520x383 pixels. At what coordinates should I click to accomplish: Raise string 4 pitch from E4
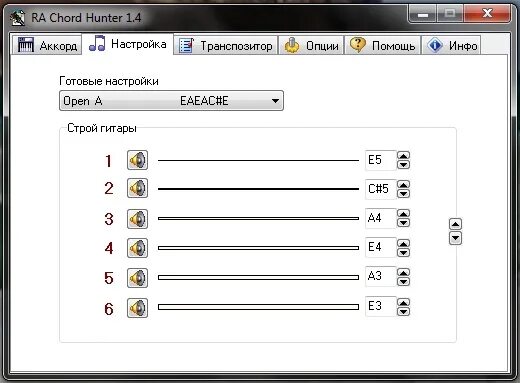click(403, 243)
